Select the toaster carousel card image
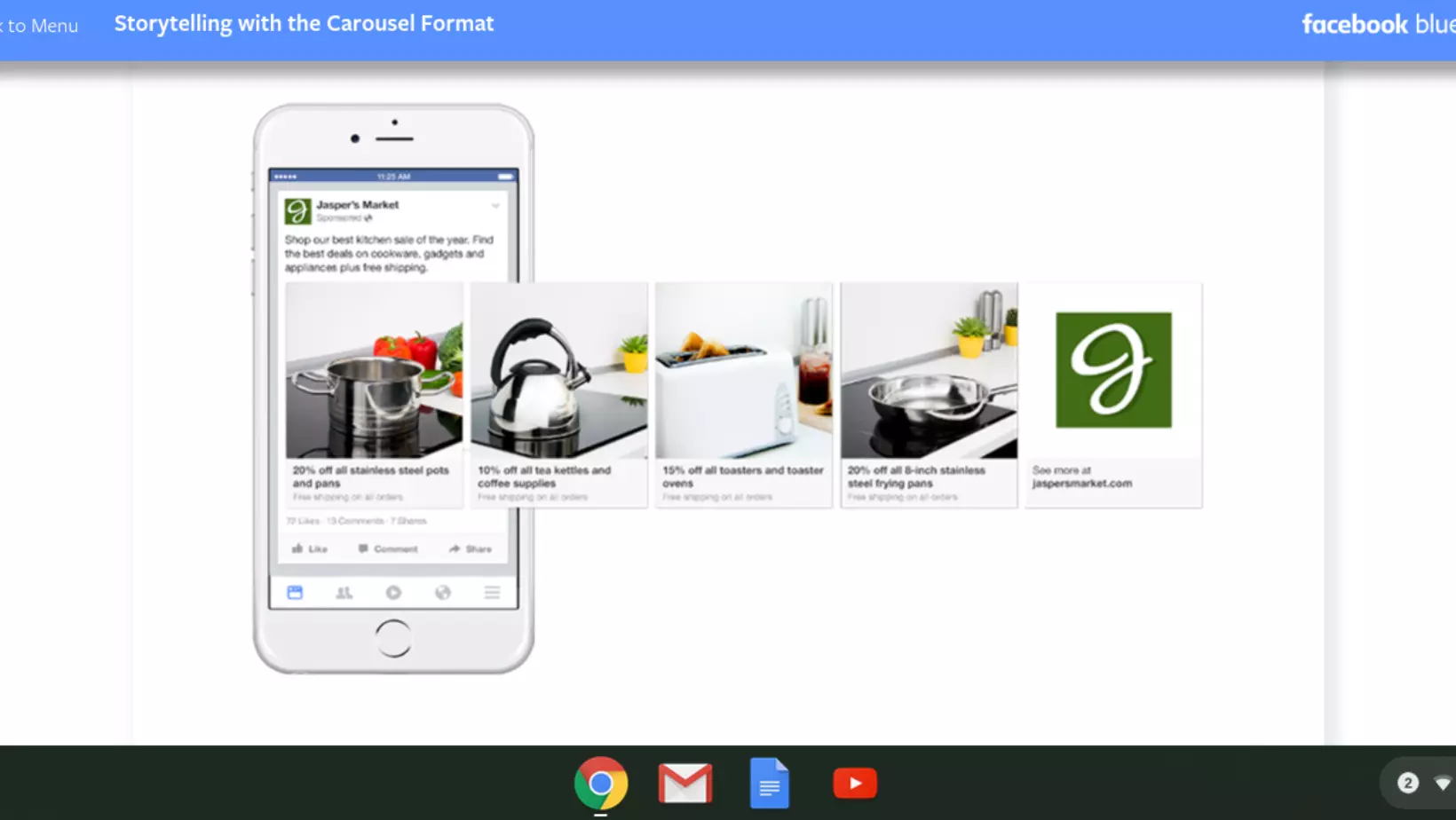Screen dimensions: 1456x820 [x=744, y=371]
